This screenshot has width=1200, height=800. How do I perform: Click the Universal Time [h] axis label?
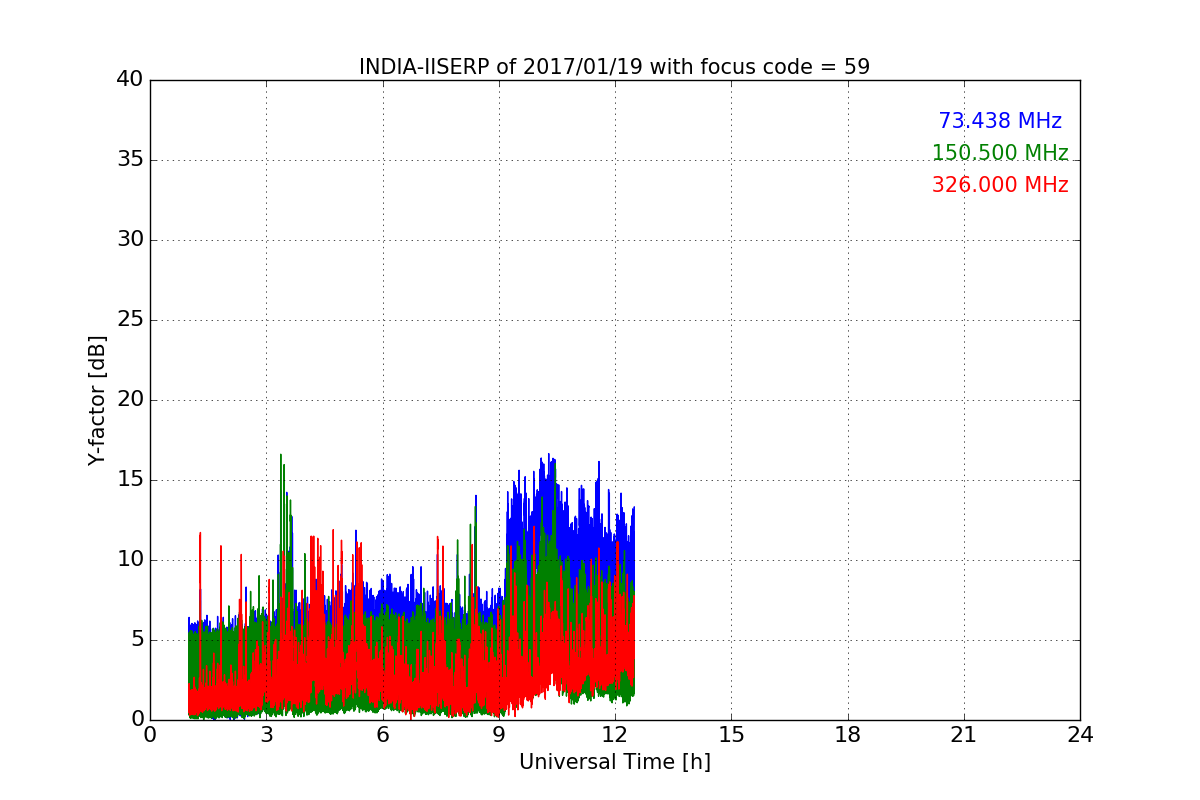click(x=614, y=762)
